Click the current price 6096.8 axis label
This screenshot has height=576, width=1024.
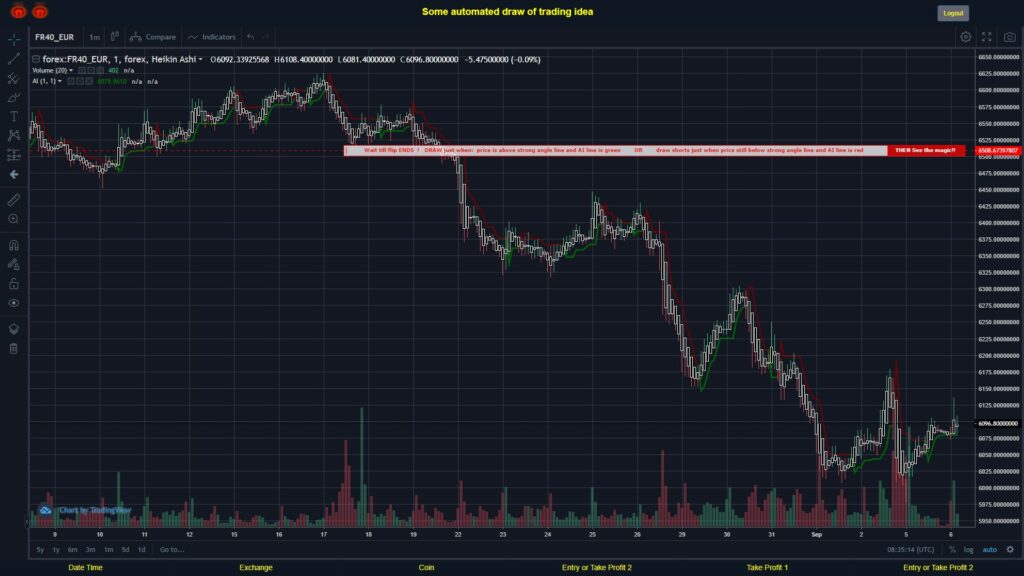pos(998,423)
